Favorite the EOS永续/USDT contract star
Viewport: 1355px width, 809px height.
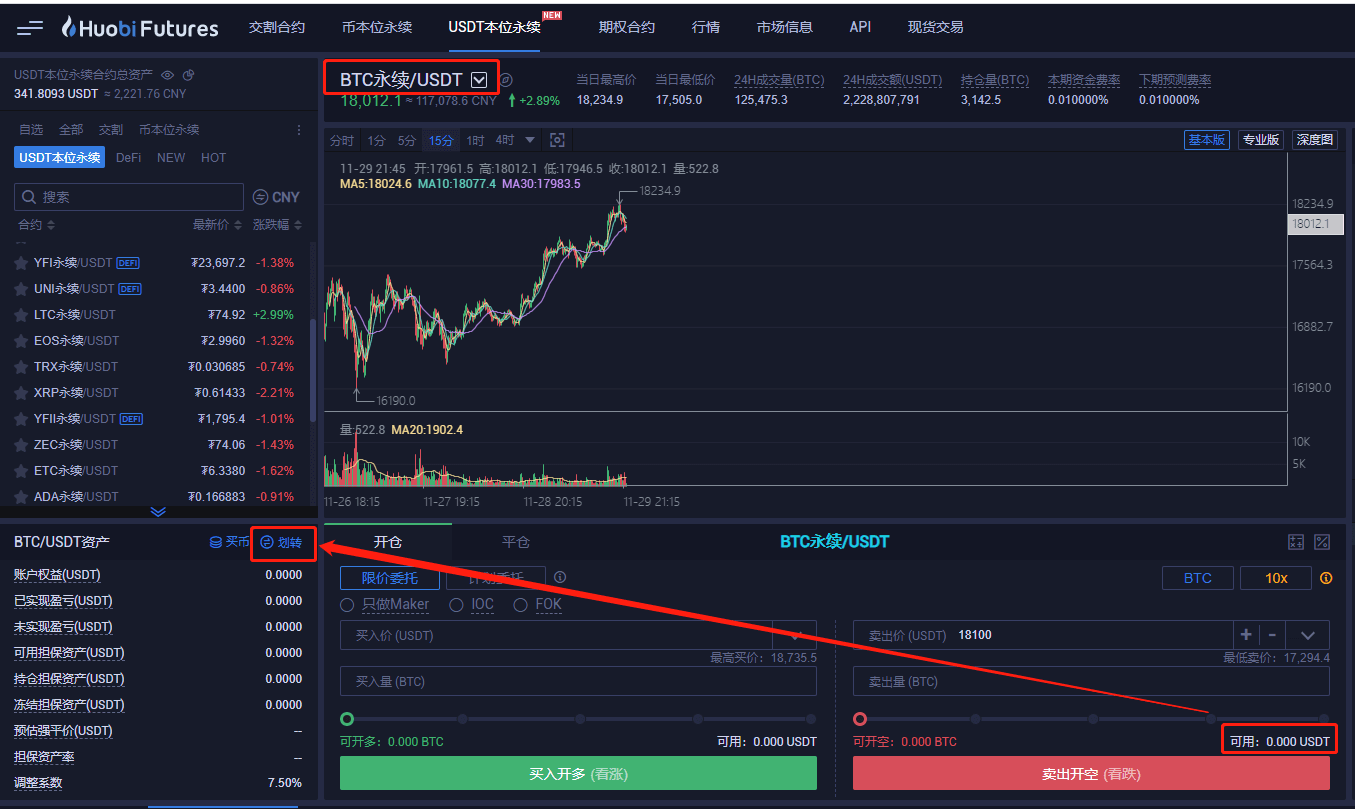pos(20,341)
